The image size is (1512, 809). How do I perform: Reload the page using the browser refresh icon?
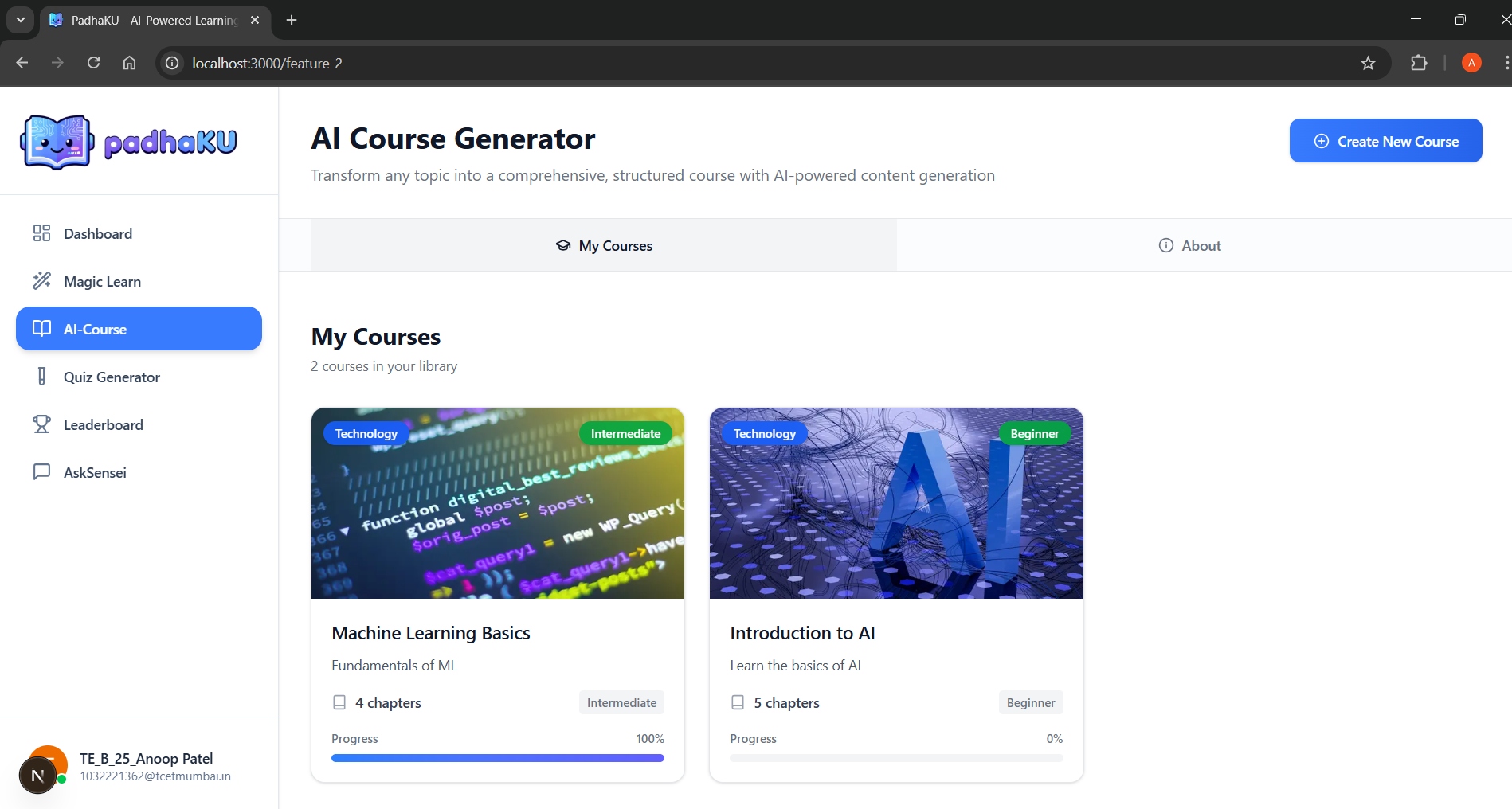click(93, 63)
